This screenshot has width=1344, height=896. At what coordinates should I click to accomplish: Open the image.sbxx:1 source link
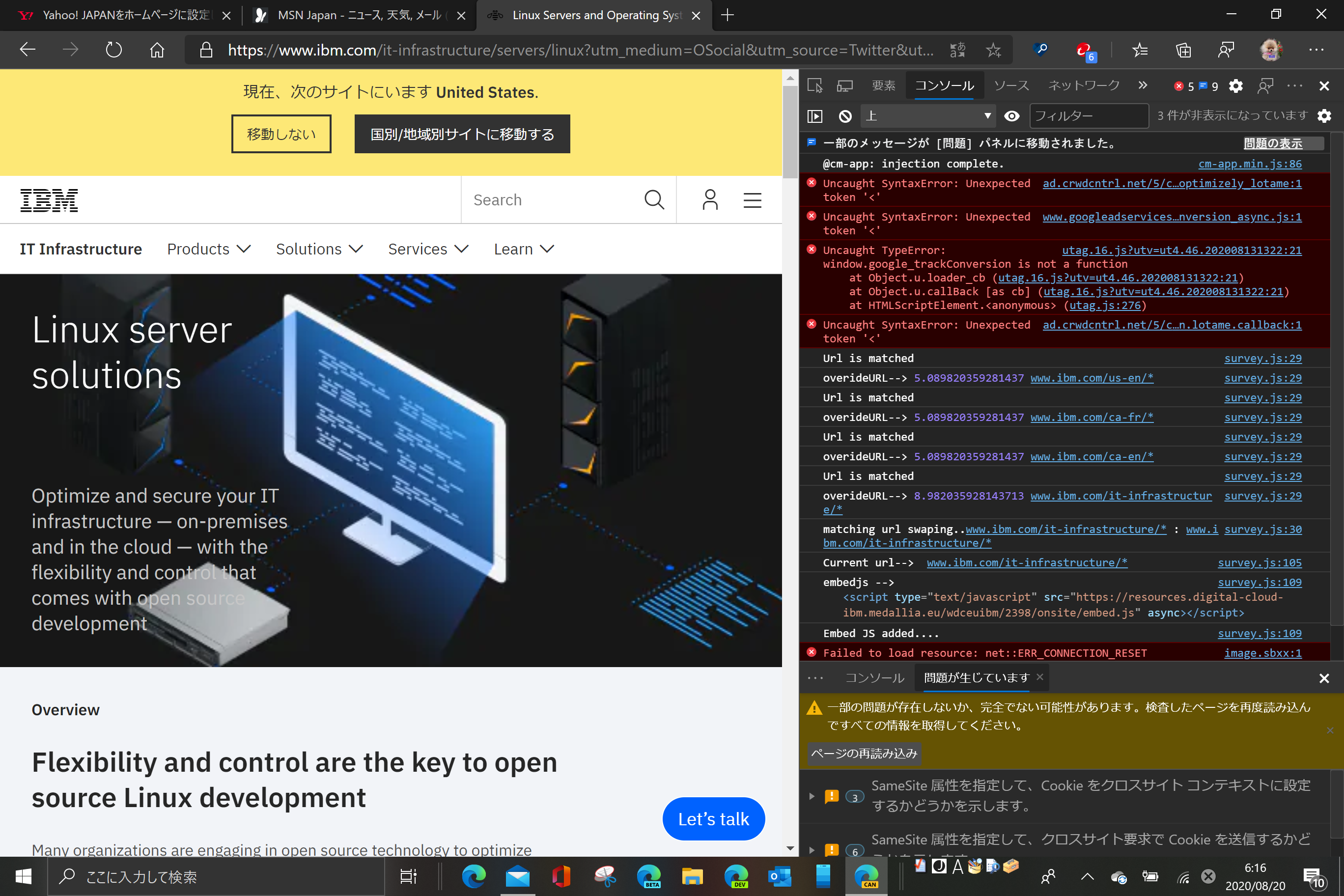click(x=1263, y=653)
